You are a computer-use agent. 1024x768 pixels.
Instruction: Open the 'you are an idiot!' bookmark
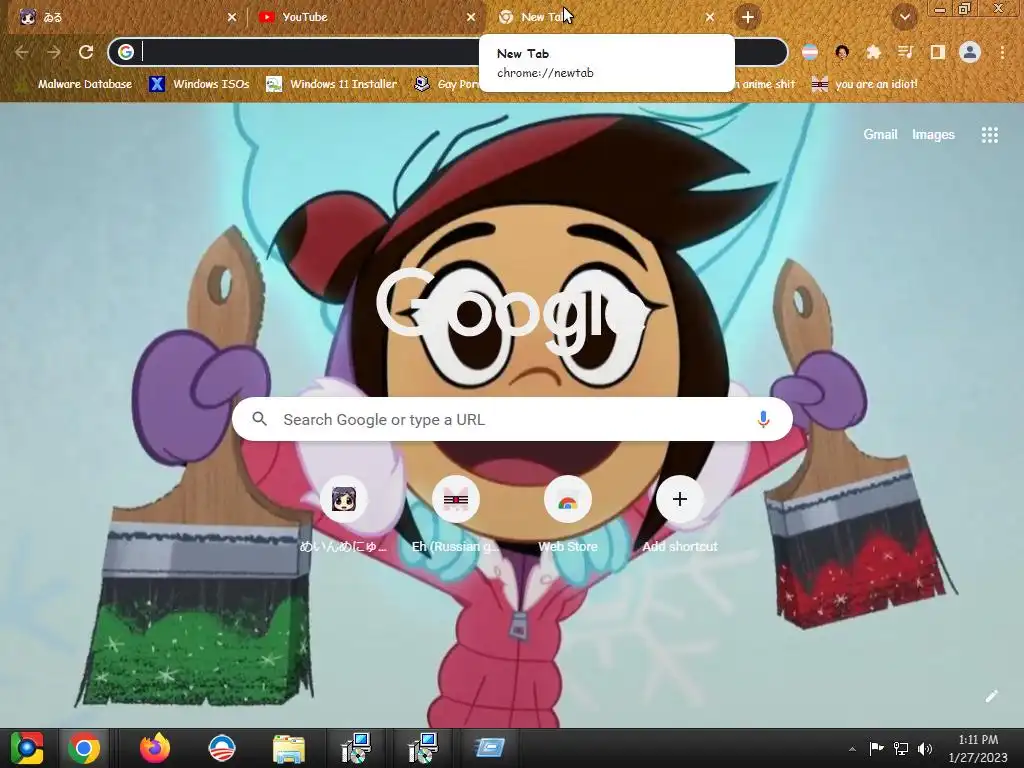(865, 84)
